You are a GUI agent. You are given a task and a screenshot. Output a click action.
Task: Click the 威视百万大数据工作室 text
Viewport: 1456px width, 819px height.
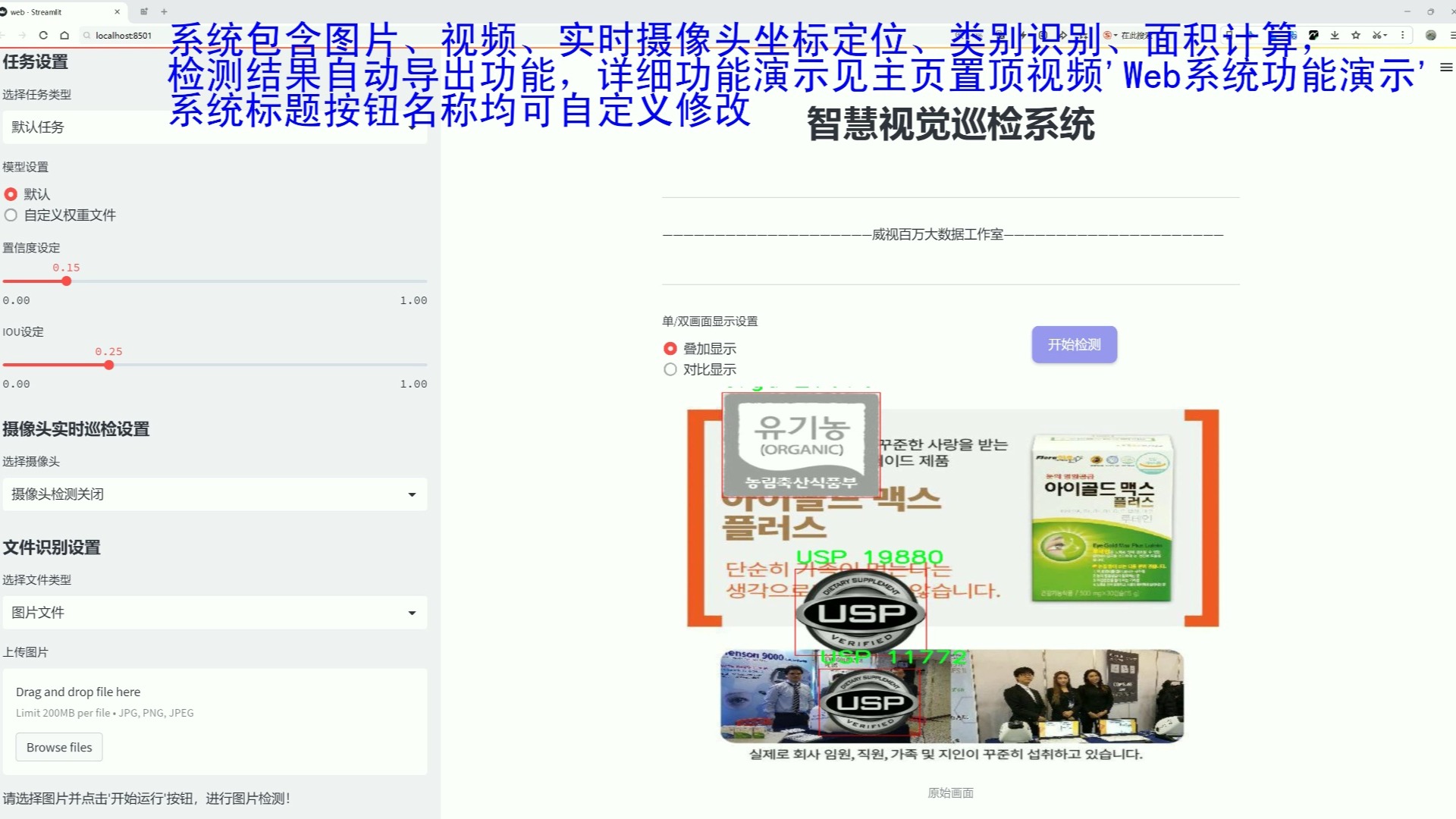tap(937, 234)
